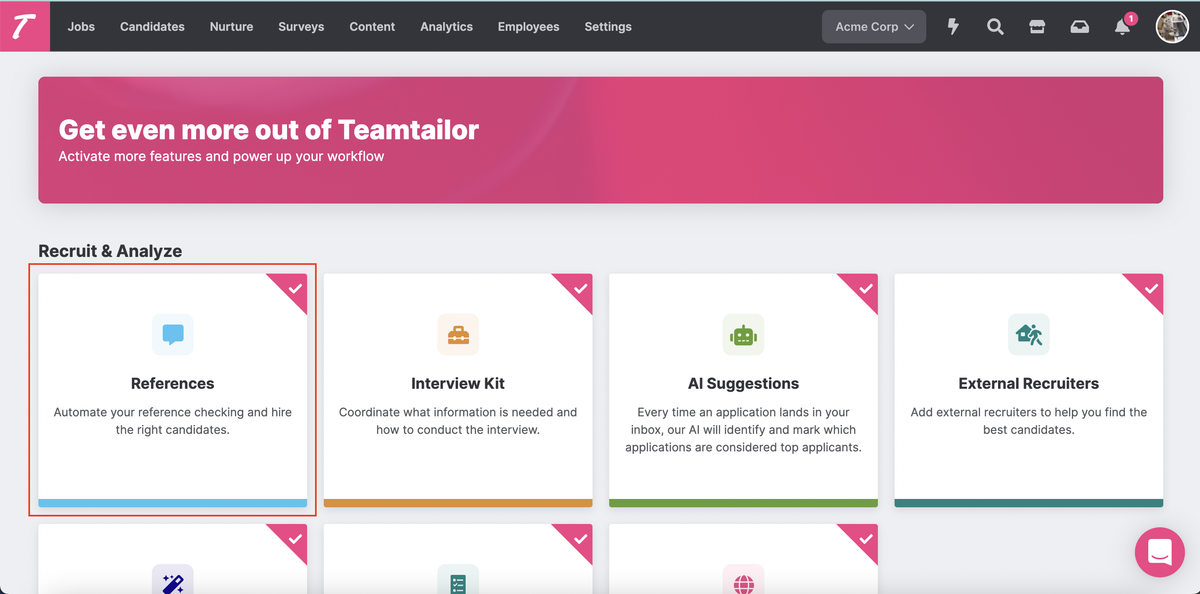Open the Interview Kit card title

[x=458, y=383]
